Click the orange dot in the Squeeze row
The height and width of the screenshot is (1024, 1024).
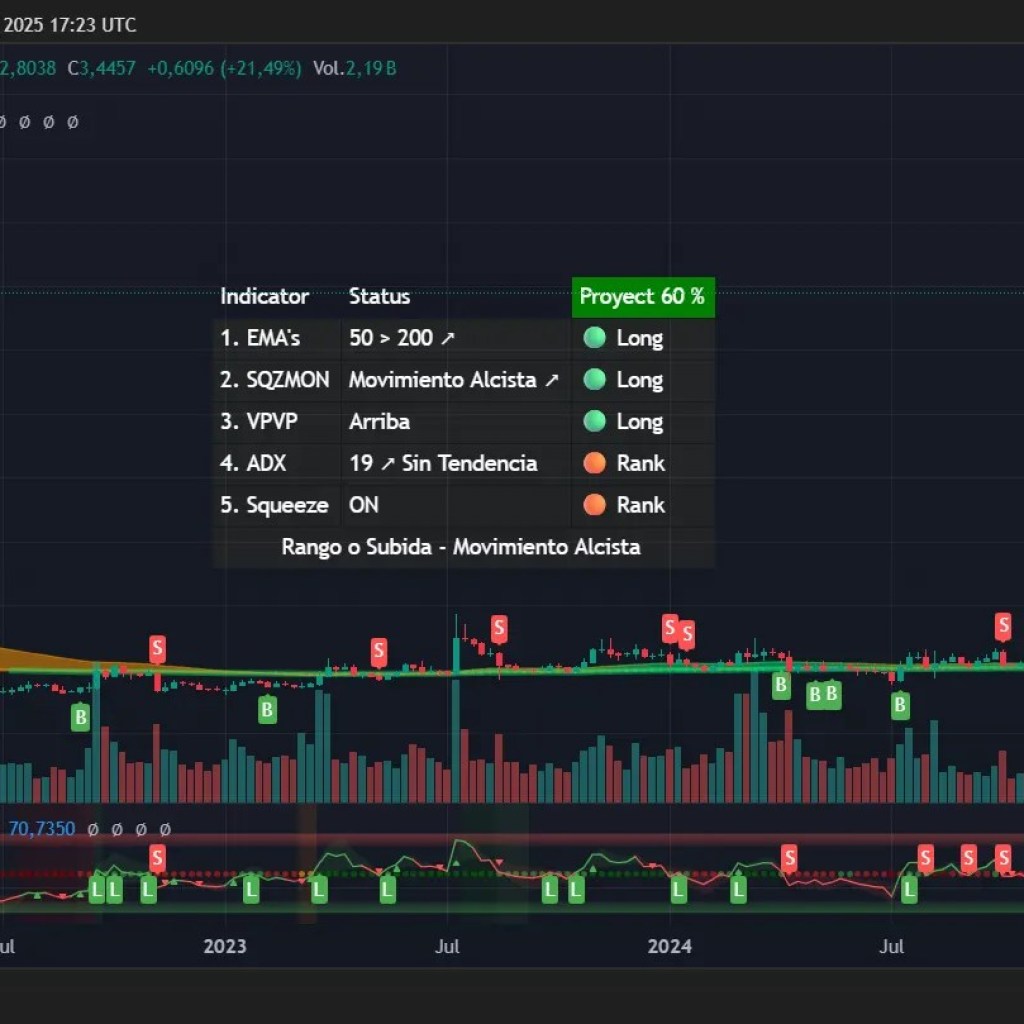(597, 505)
